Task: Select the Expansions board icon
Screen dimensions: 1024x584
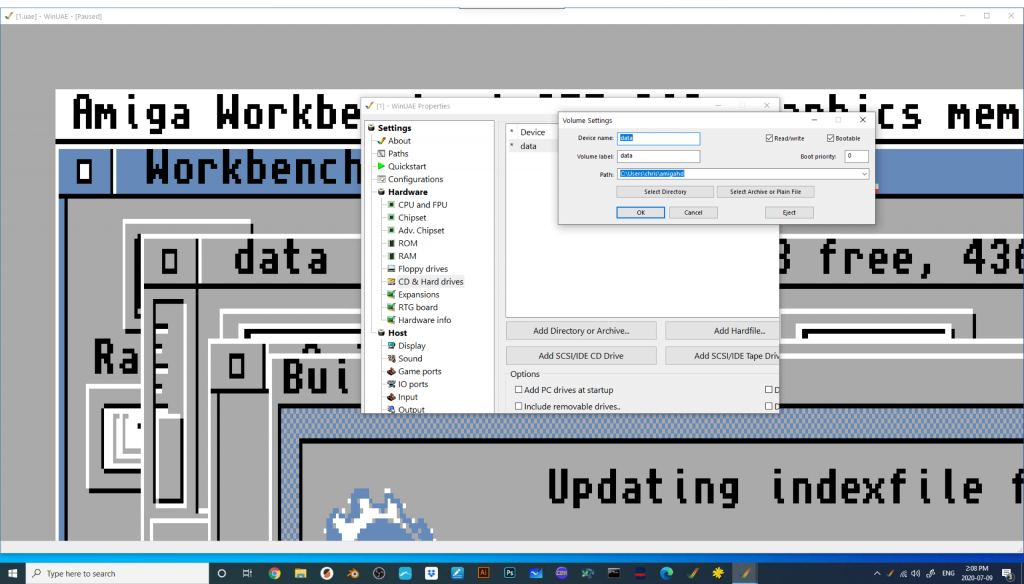Action: point(391,294)
